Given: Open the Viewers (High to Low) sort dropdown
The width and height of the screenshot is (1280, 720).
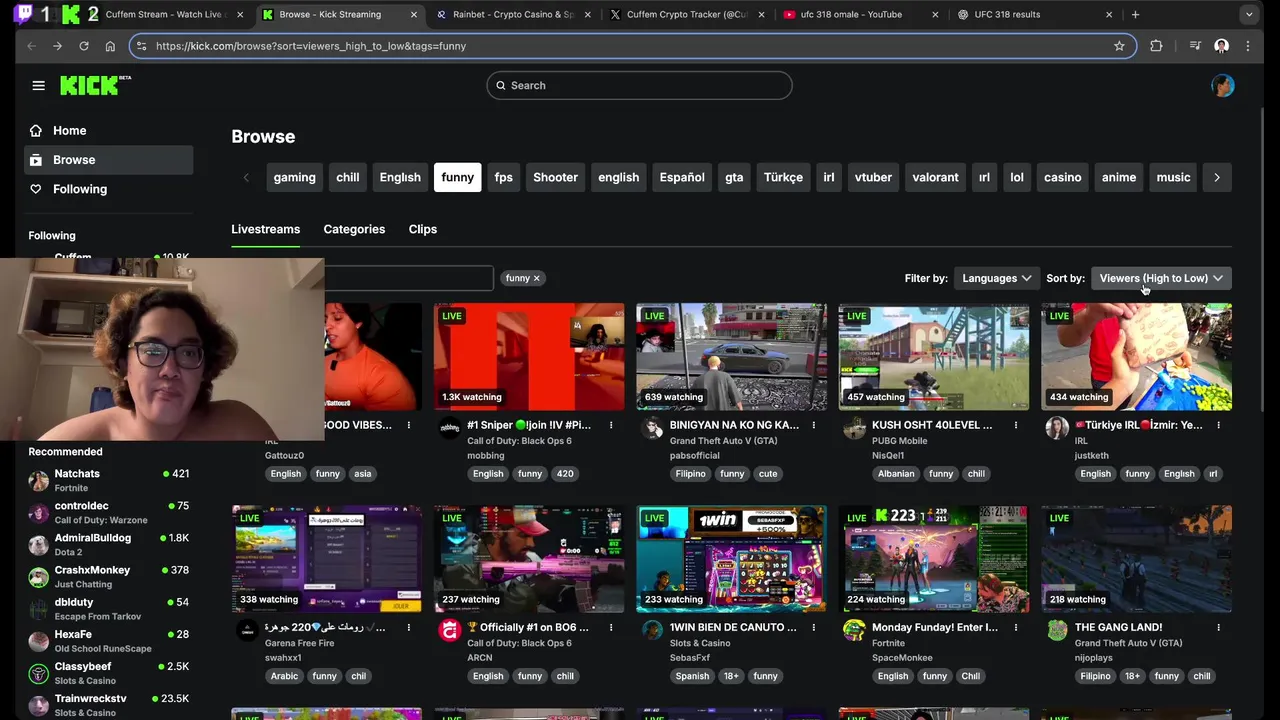Looking at the screenshot, I should (x=1161, y=278).
